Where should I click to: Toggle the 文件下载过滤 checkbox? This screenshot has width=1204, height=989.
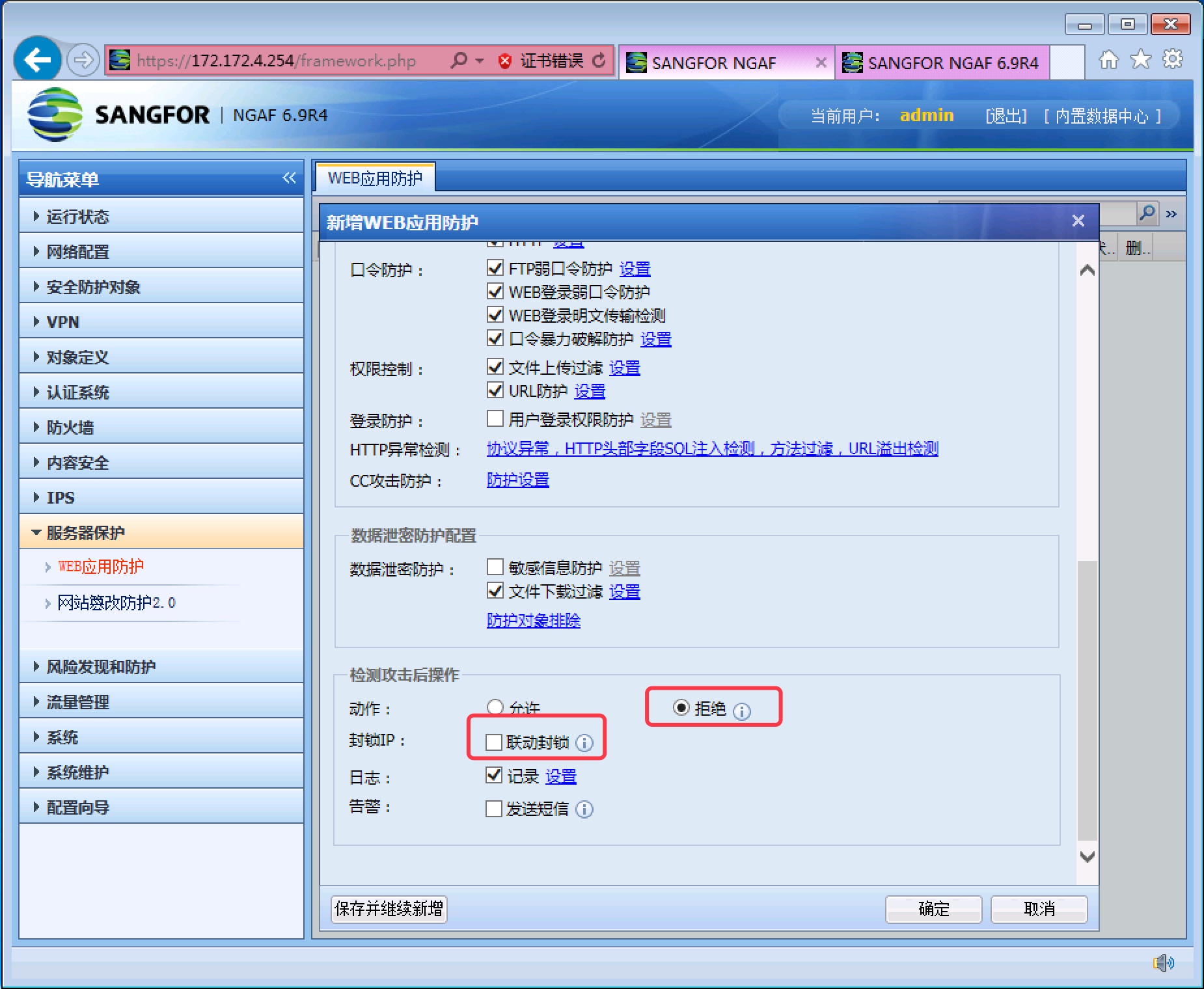(495, 591)
